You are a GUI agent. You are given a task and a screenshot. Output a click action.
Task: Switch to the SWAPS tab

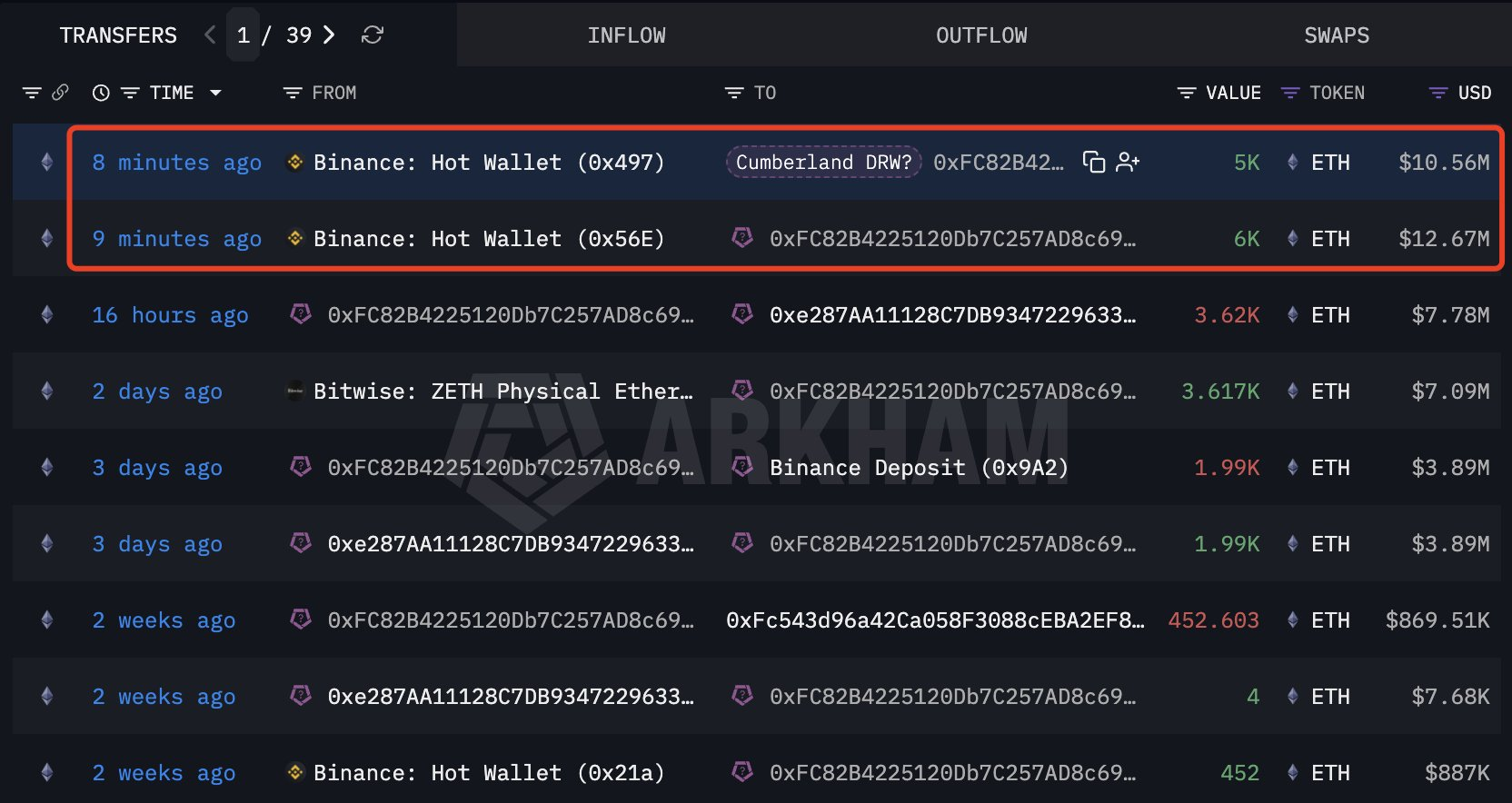pyautogui.click(x=1337, y=35)
